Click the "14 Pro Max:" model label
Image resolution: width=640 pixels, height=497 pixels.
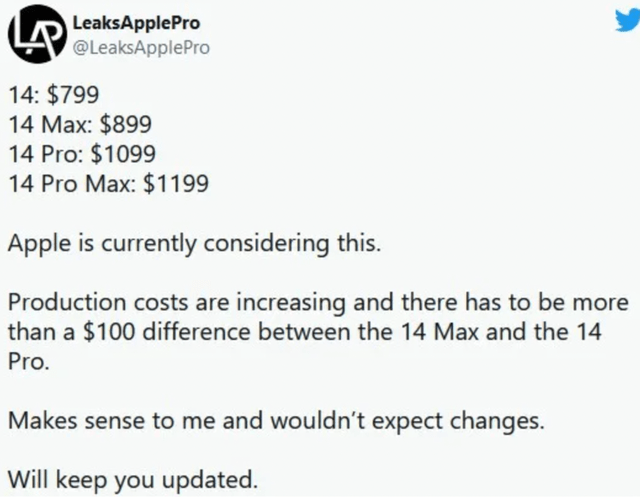[73, 183]
